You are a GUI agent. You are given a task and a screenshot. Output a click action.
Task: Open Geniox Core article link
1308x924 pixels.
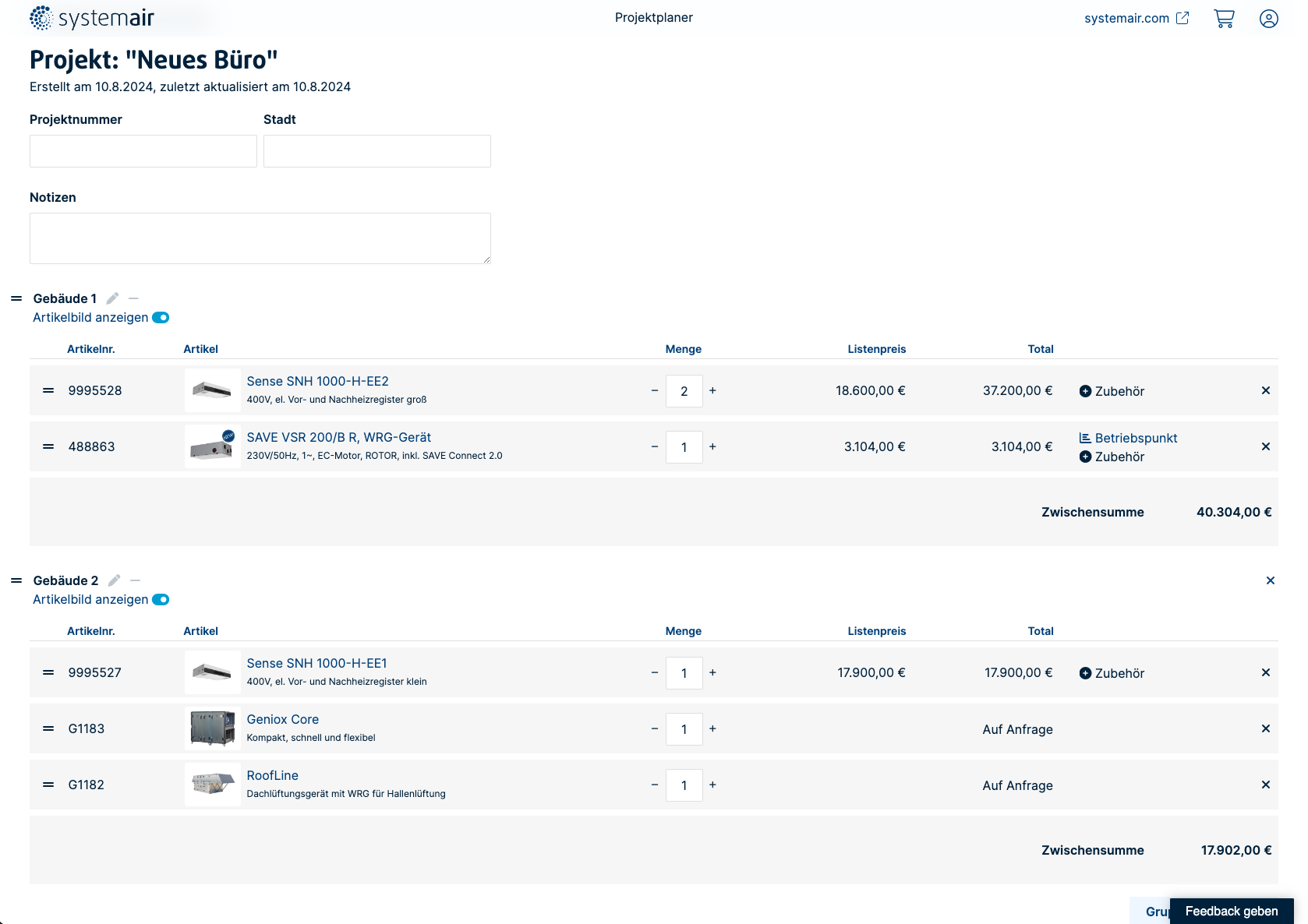coord(282,719)
